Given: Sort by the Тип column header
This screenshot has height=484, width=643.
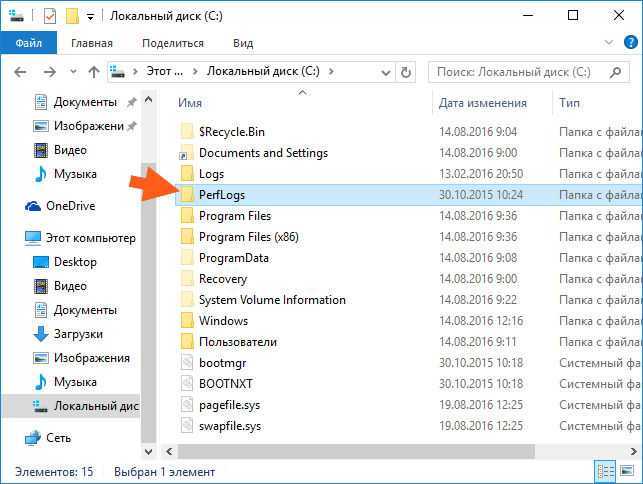Looking at the screenshot, I should 570,103.
